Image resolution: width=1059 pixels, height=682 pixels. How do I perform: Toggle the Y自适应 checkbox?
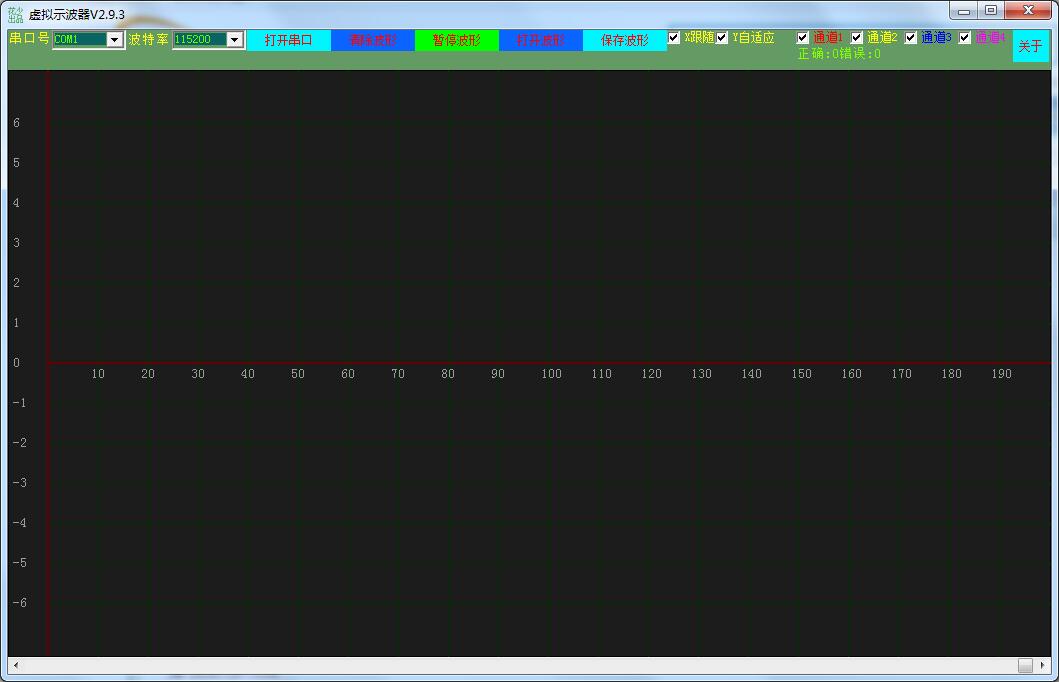tap(722, 38)
